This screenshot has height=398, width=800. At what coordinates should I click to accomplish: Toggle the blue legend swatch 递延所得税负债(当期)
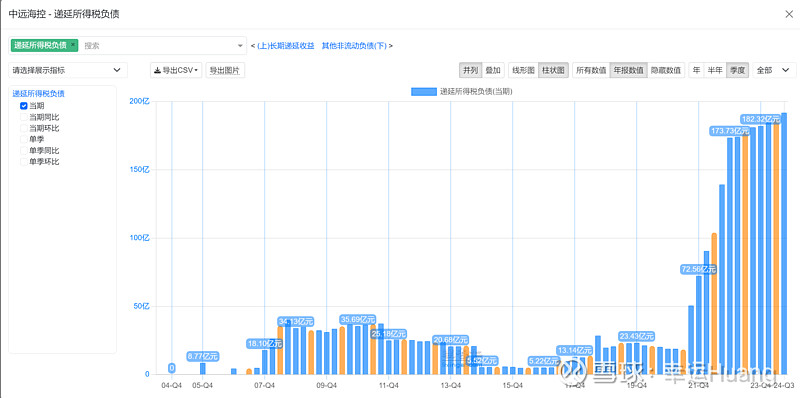pyautogui.click(x=424, y=92)
